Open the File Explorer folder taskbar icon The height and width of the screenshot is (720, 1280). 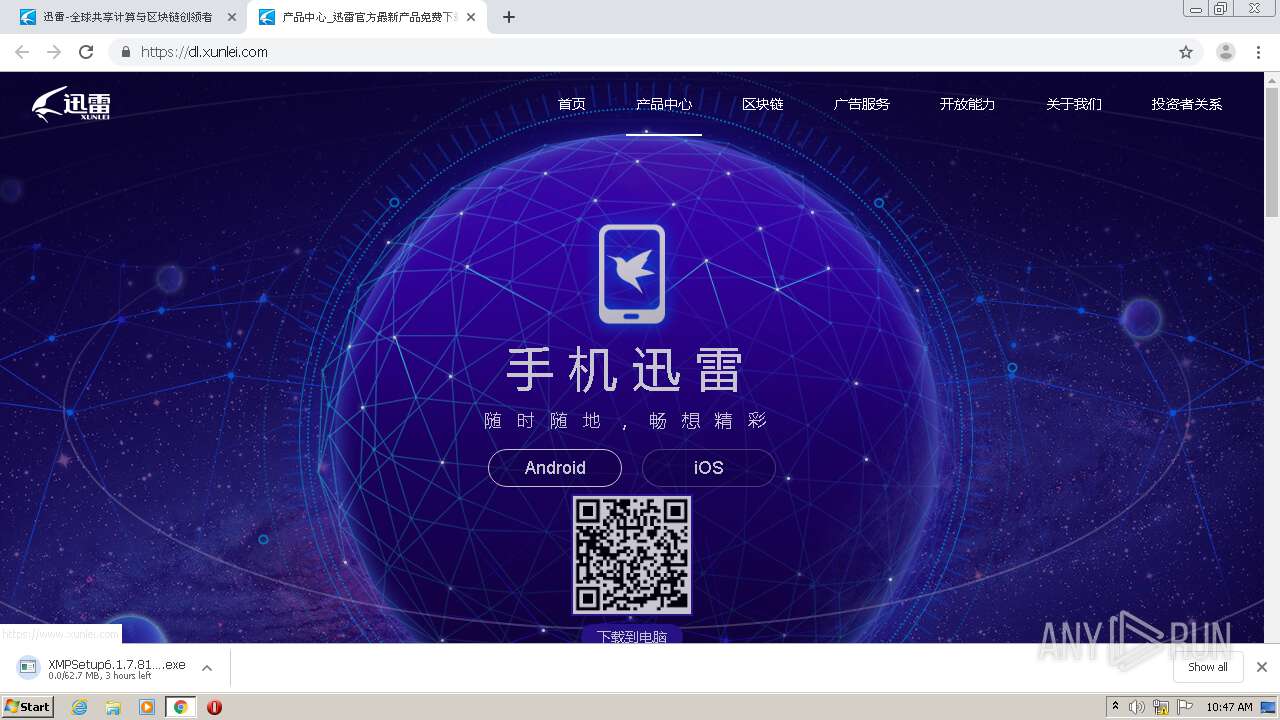coord(113,707)
